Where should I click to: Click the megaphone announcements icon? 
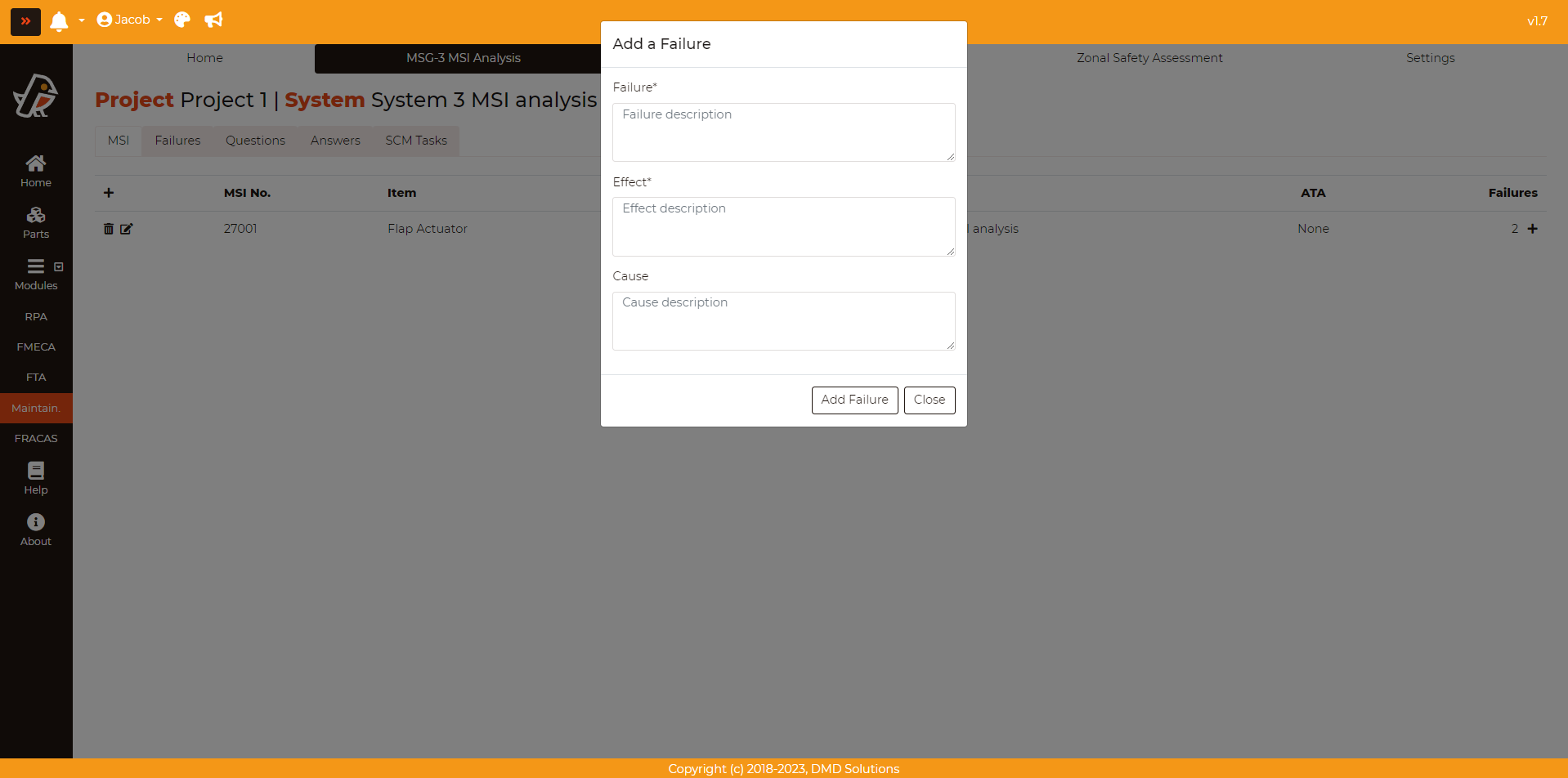click(213, 20)
